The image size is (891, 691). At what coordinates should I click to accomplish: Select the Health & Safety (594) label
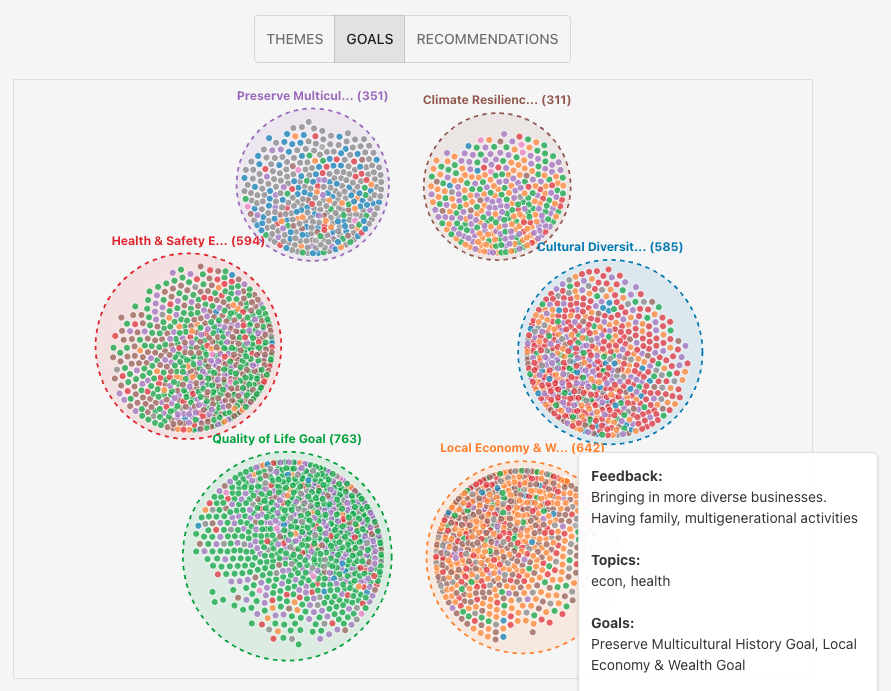click(x=188, y=241)
